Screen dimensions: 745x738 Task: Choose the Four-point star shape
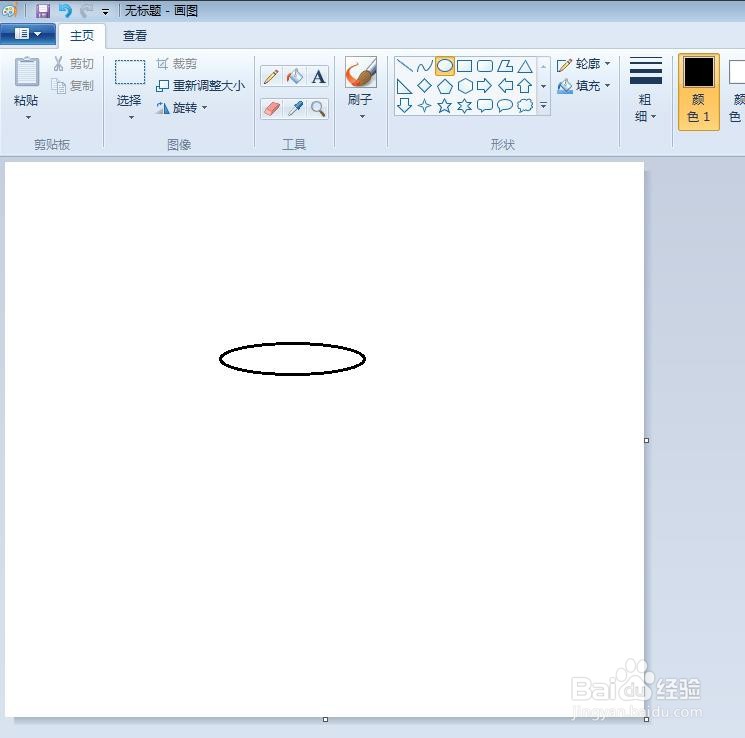pos(424,105)
